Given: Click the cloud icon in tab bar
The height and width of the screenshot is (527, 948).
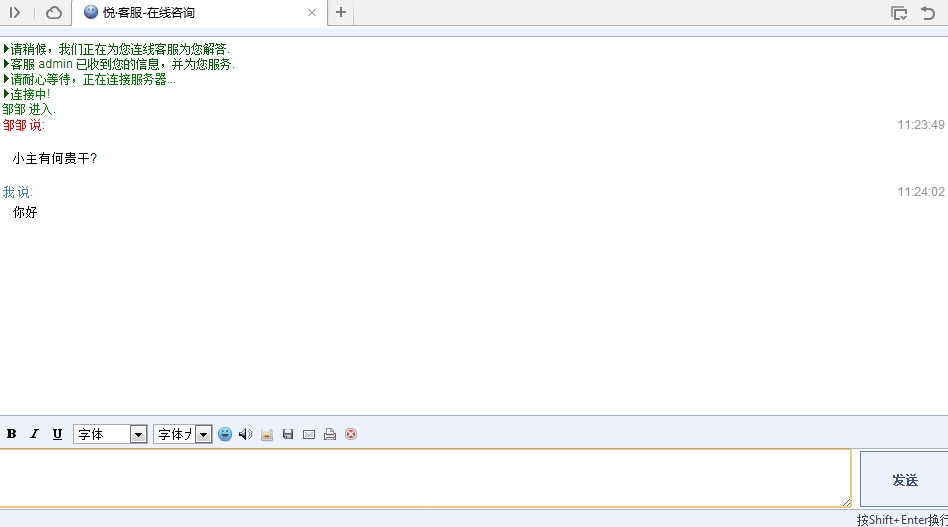Looking at the screenshot, I should (x=54, y=13).
